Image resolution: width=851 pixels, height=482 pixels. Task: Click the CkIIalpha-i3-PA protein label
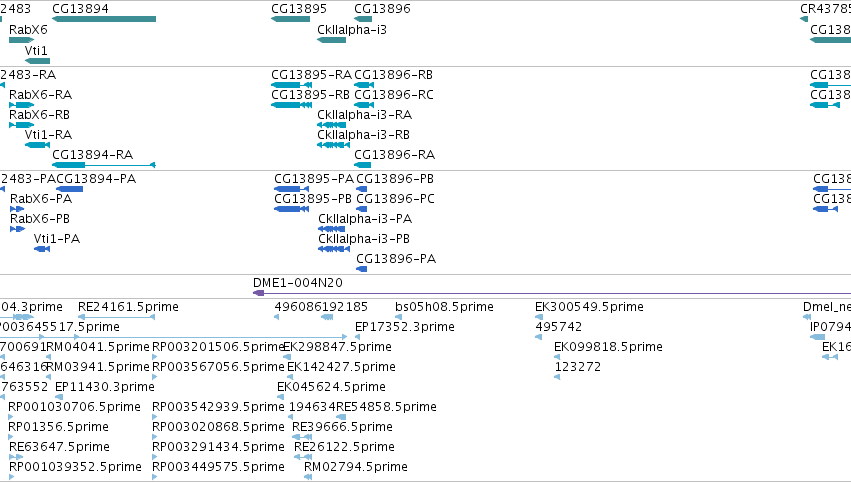[x=365, y=219]
